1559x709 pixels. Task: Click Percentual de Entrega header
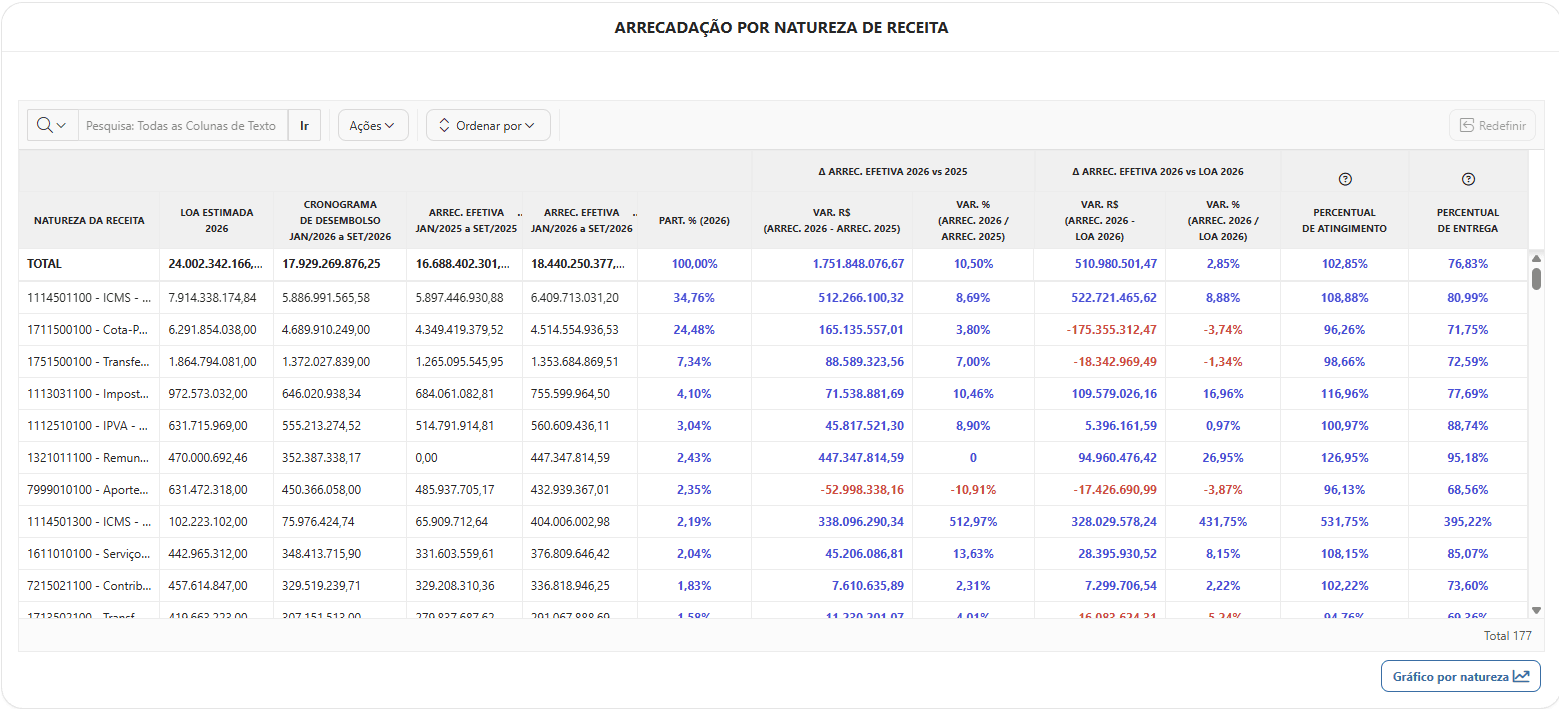pyautogui.click(x=1468, y=220)
